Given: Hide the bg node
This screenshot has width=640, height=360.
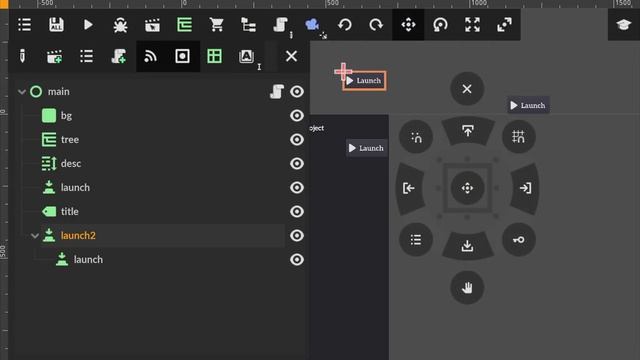Looking at the screenshot, I should [x=297, y=116].
